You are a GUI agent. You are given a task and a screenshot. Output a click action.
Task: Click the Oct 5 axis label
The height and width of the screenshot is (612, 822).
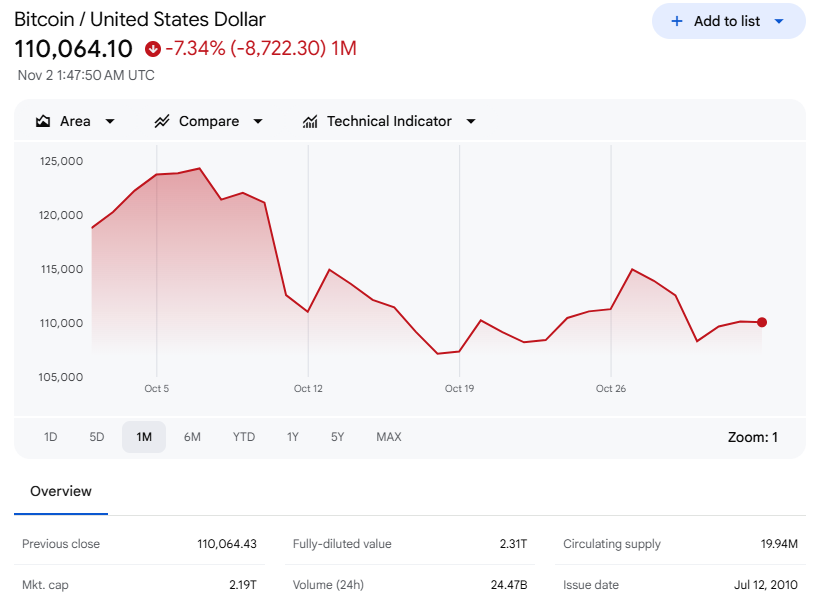tap(156, 389)
